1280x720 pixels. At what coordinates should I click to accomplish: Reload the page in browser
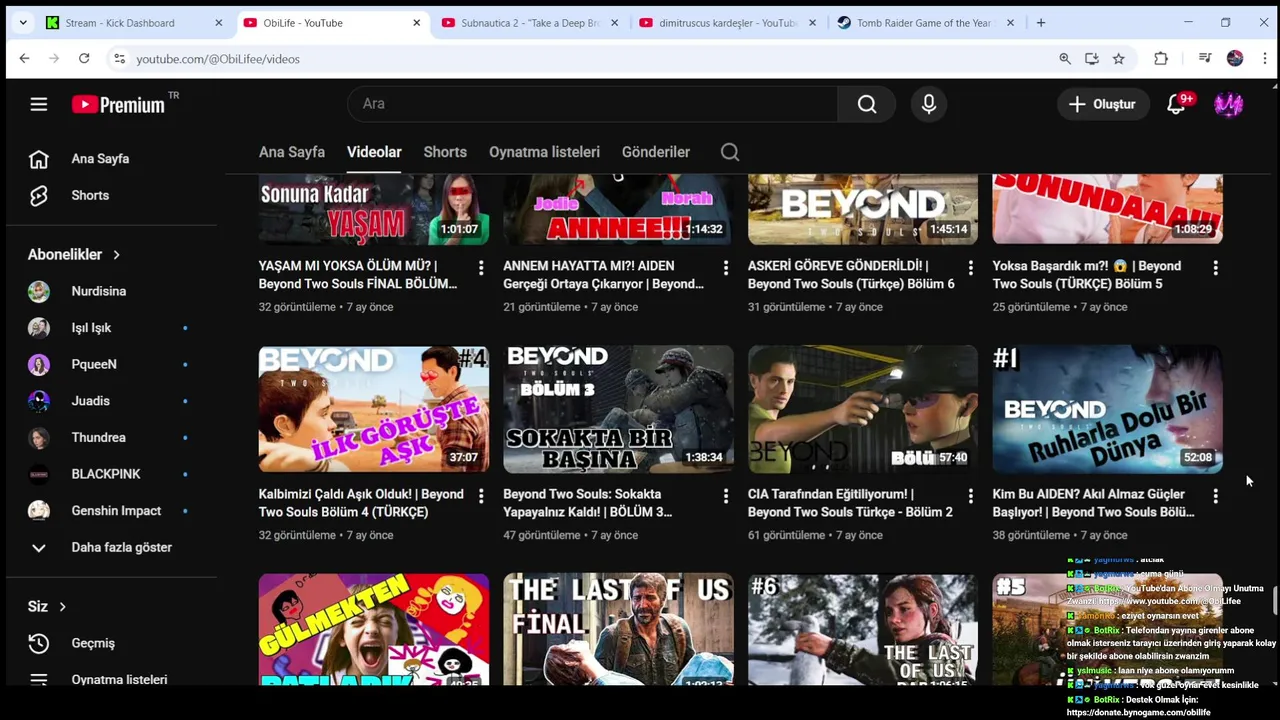click(x=84, y=59)
